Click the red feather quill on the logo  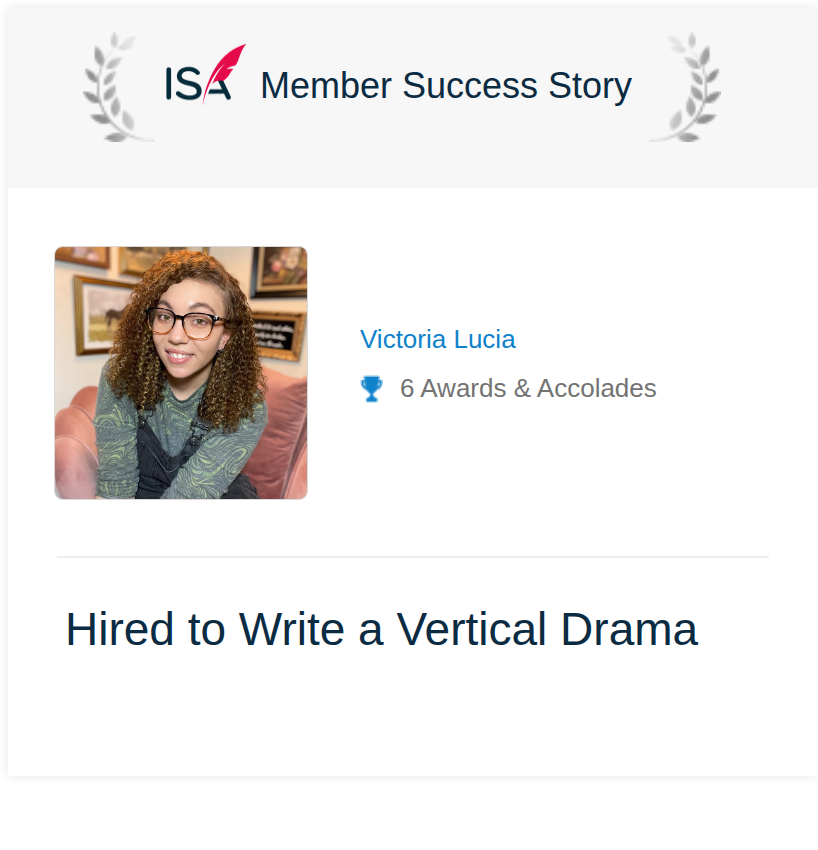(x=225, y=70)
